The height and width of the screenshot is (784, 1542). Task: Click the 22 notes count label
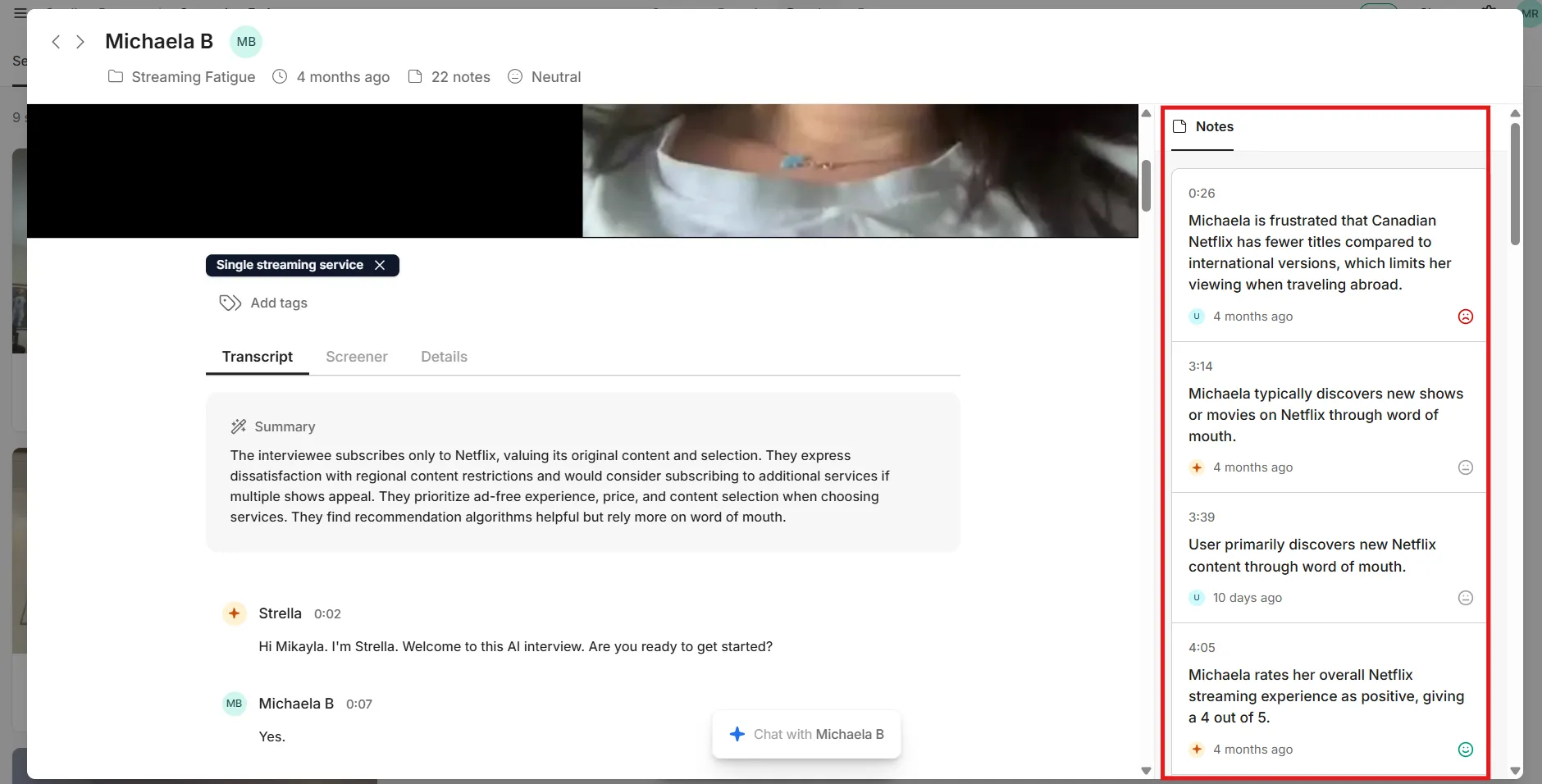tap(461, 77)
